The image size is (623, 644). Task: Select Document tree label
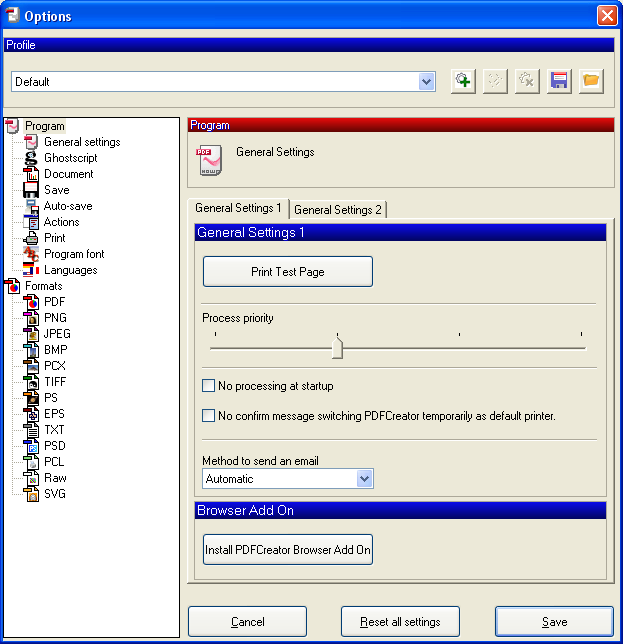tap(69, 174)
